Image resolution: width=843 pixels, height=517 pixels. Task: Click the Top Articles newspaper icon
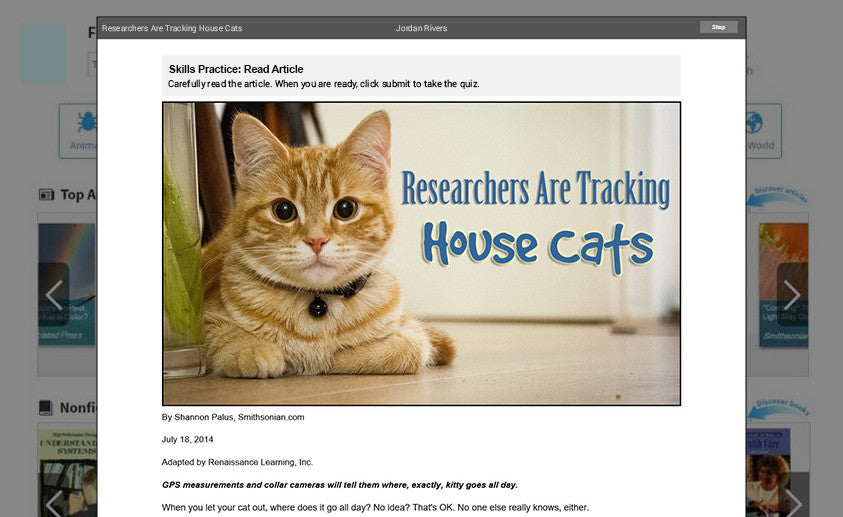(46, 195)
